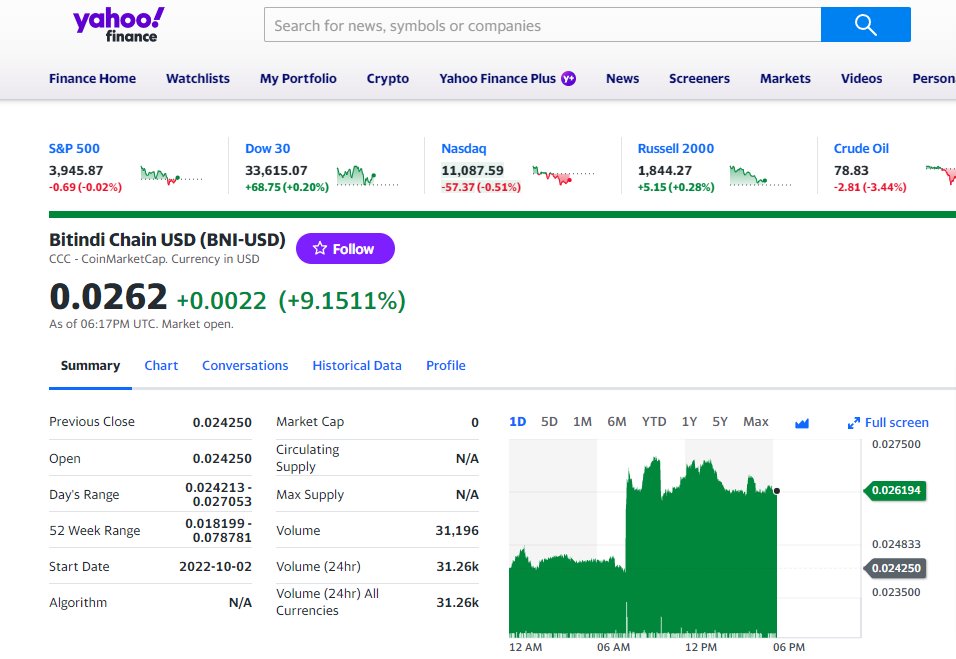
Task: Open the Screeners menu
Action: 699,79
